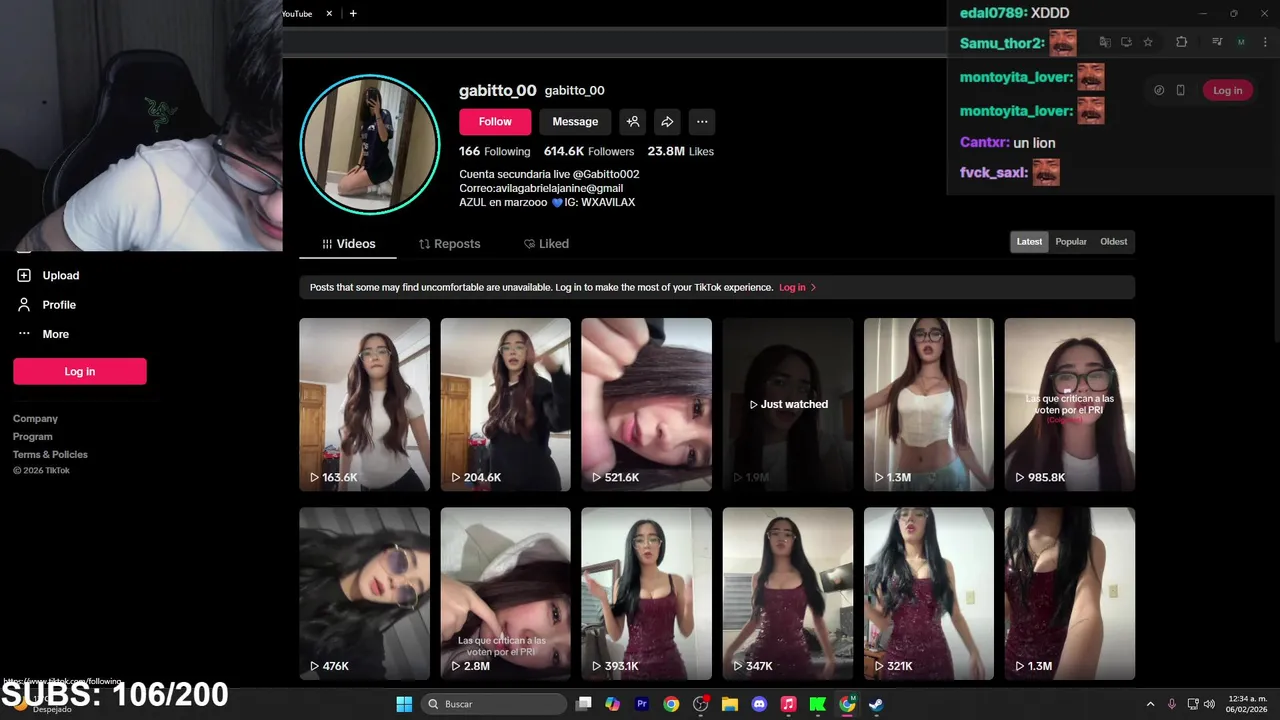Open the video with 2.8M views
This screenshot has width=1280, height=720.
click(505, 593)
